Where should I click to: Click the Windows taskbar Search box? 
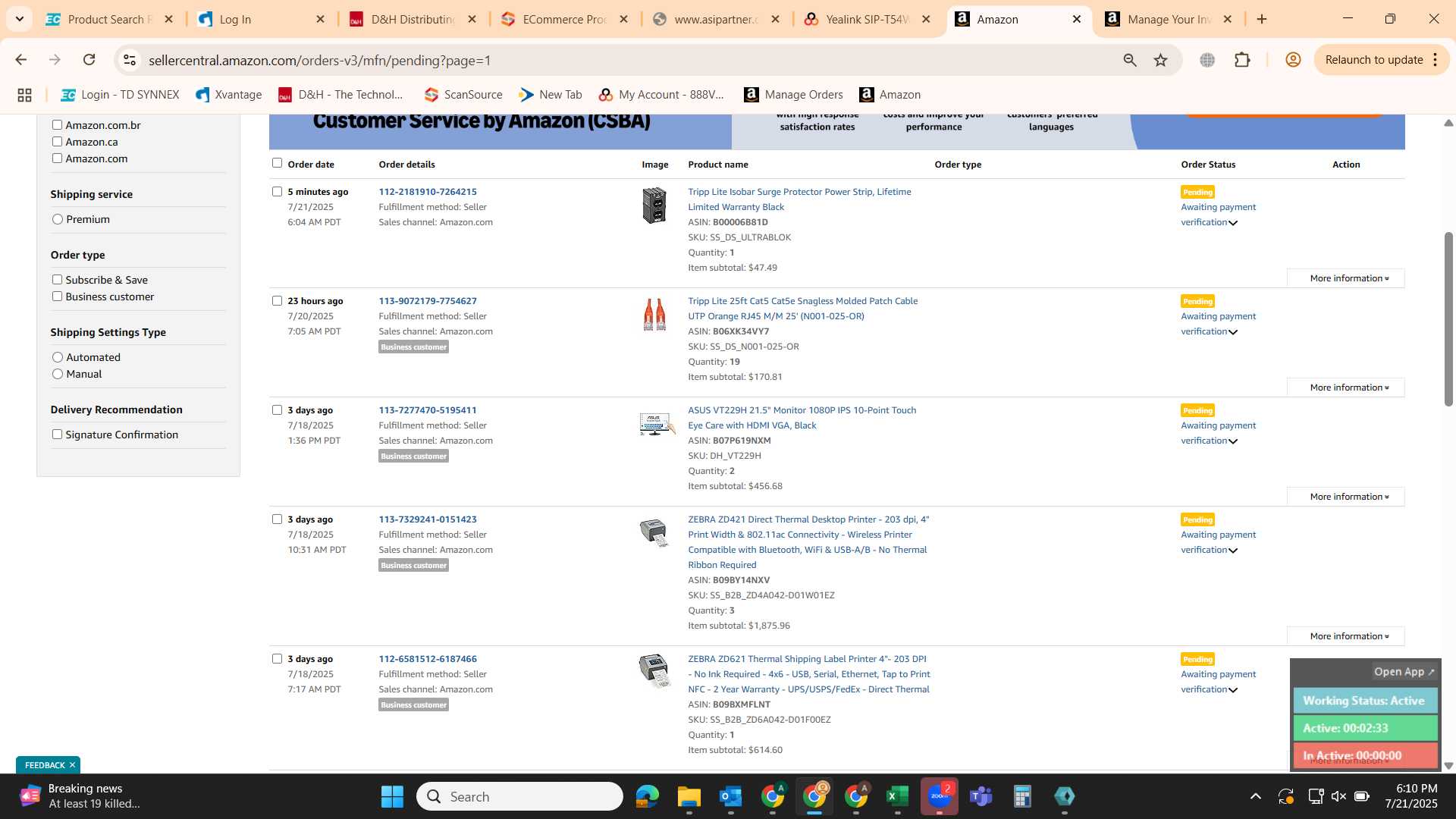coord(519,796)
